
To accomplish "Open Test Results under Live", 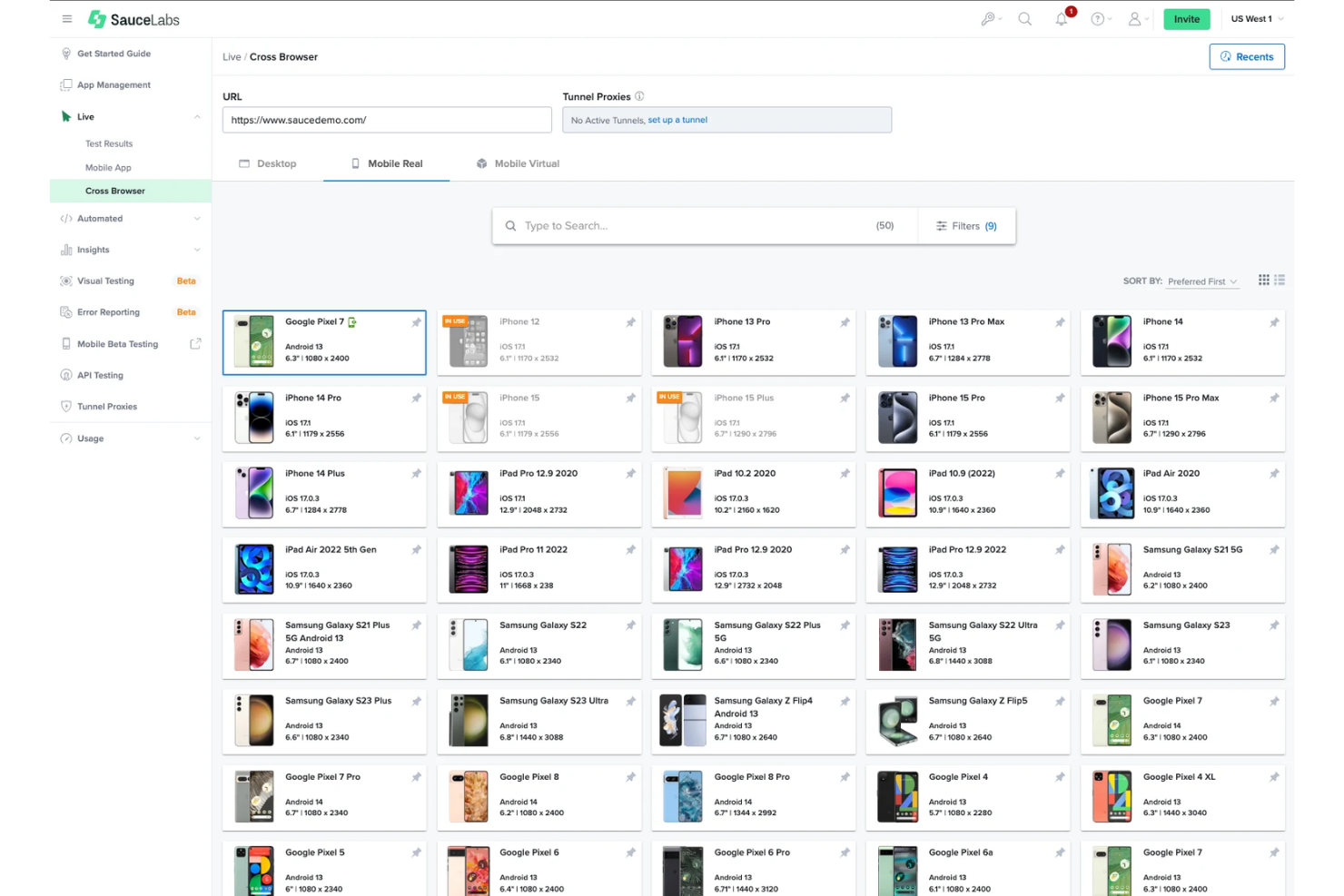I will [109, 144].
